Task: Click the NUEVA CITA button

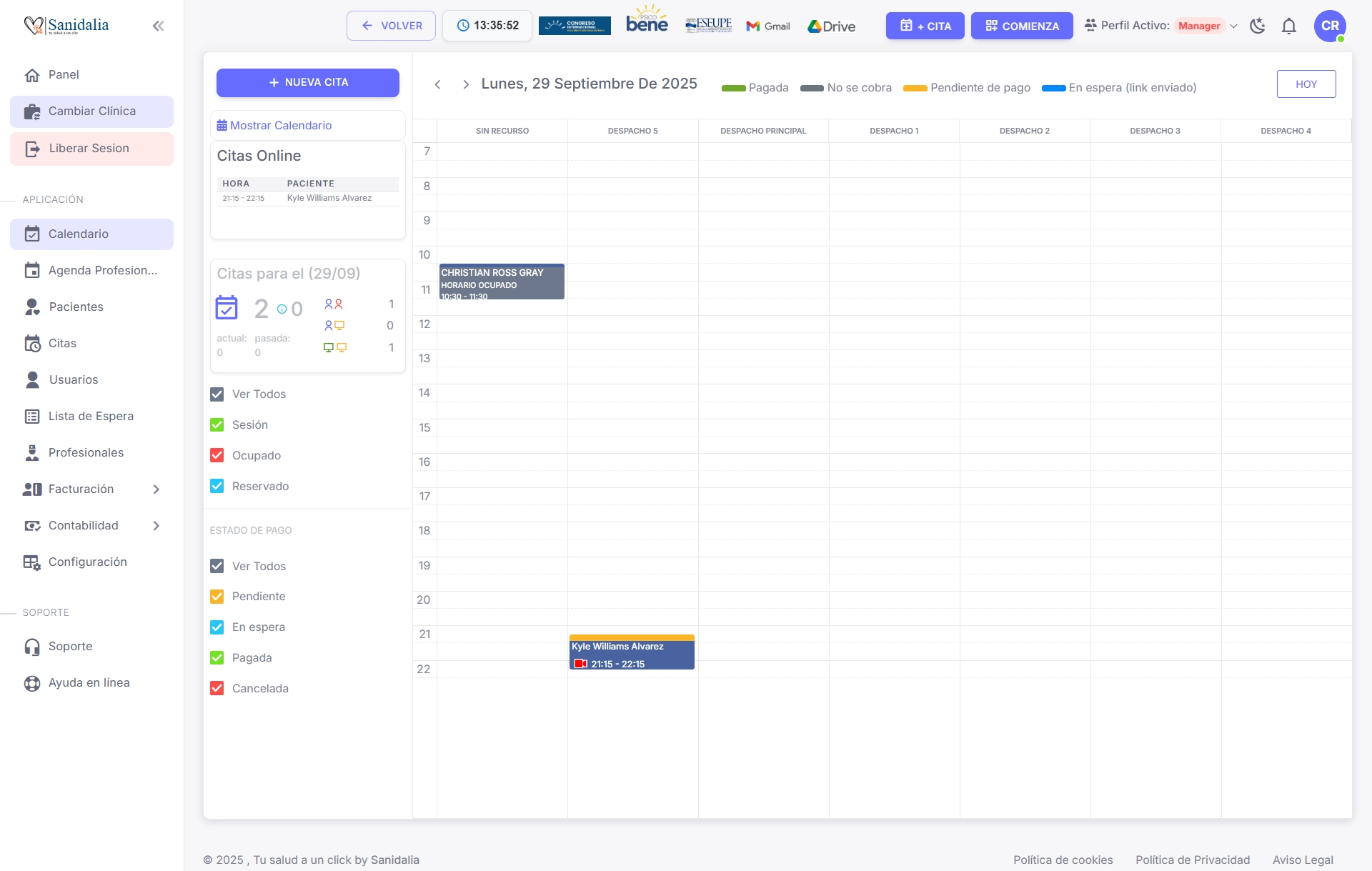Action: click(x=307, y=82)
